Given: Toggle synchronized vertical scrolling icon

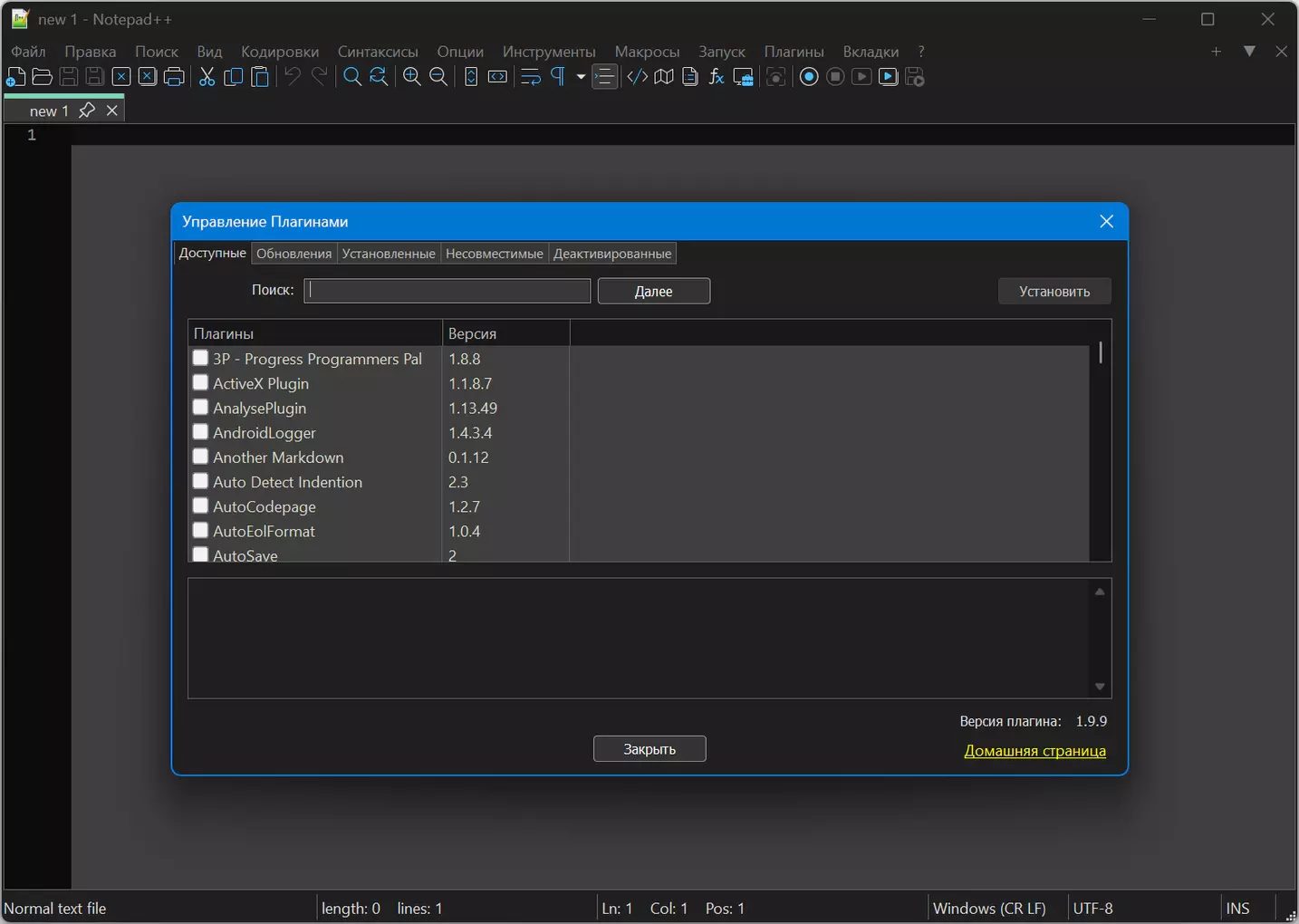Looking at the screenshot, I should (x=471, y=77).
